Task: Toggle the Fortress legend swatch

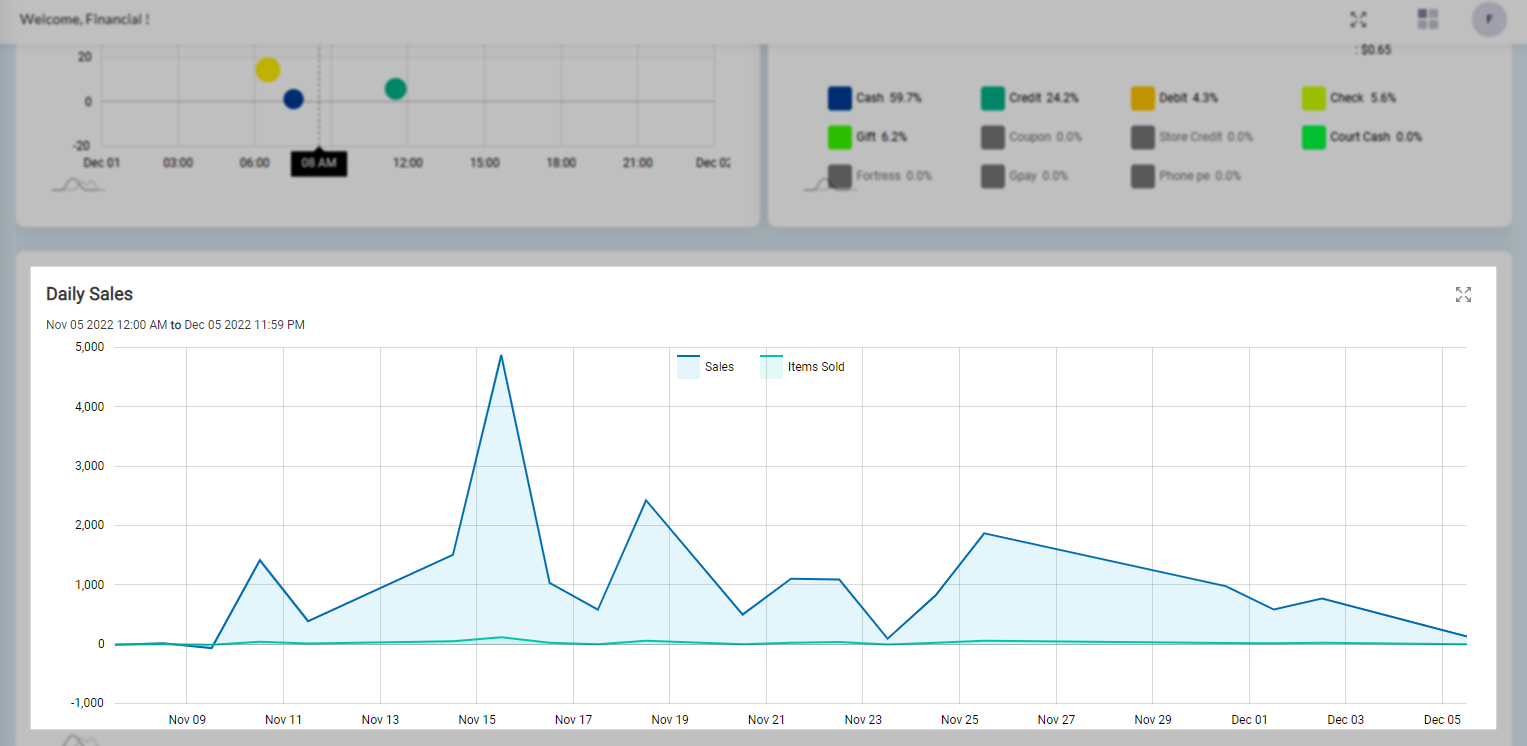Action: point(839,176)
